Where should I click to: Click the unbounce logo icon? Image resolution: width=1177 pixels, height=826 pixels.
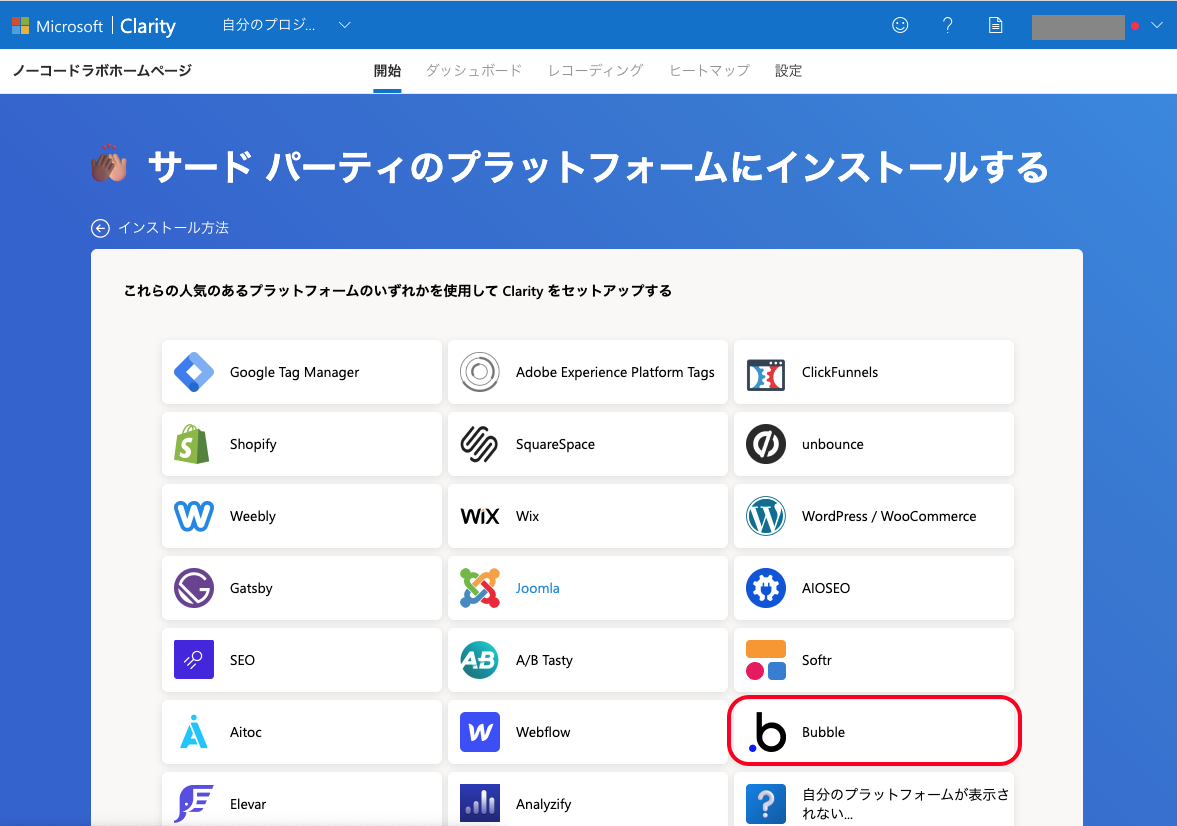click(x=766, y=444)
